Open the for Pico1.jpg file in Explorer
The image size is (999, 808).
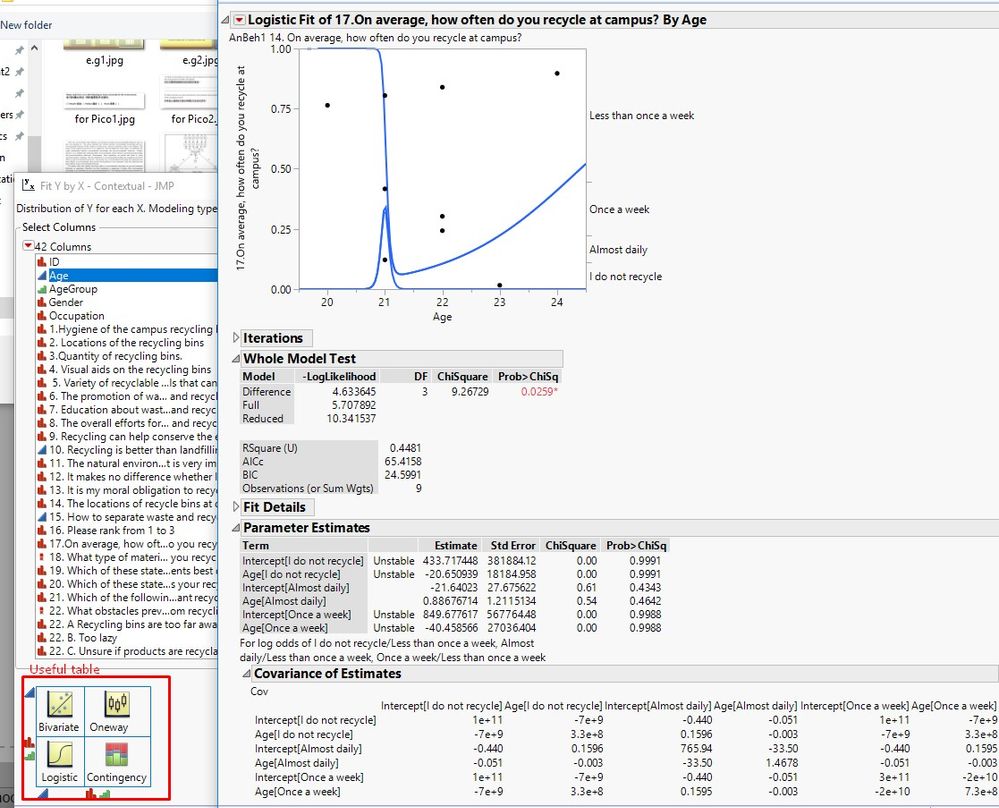[x=104, y=100]
